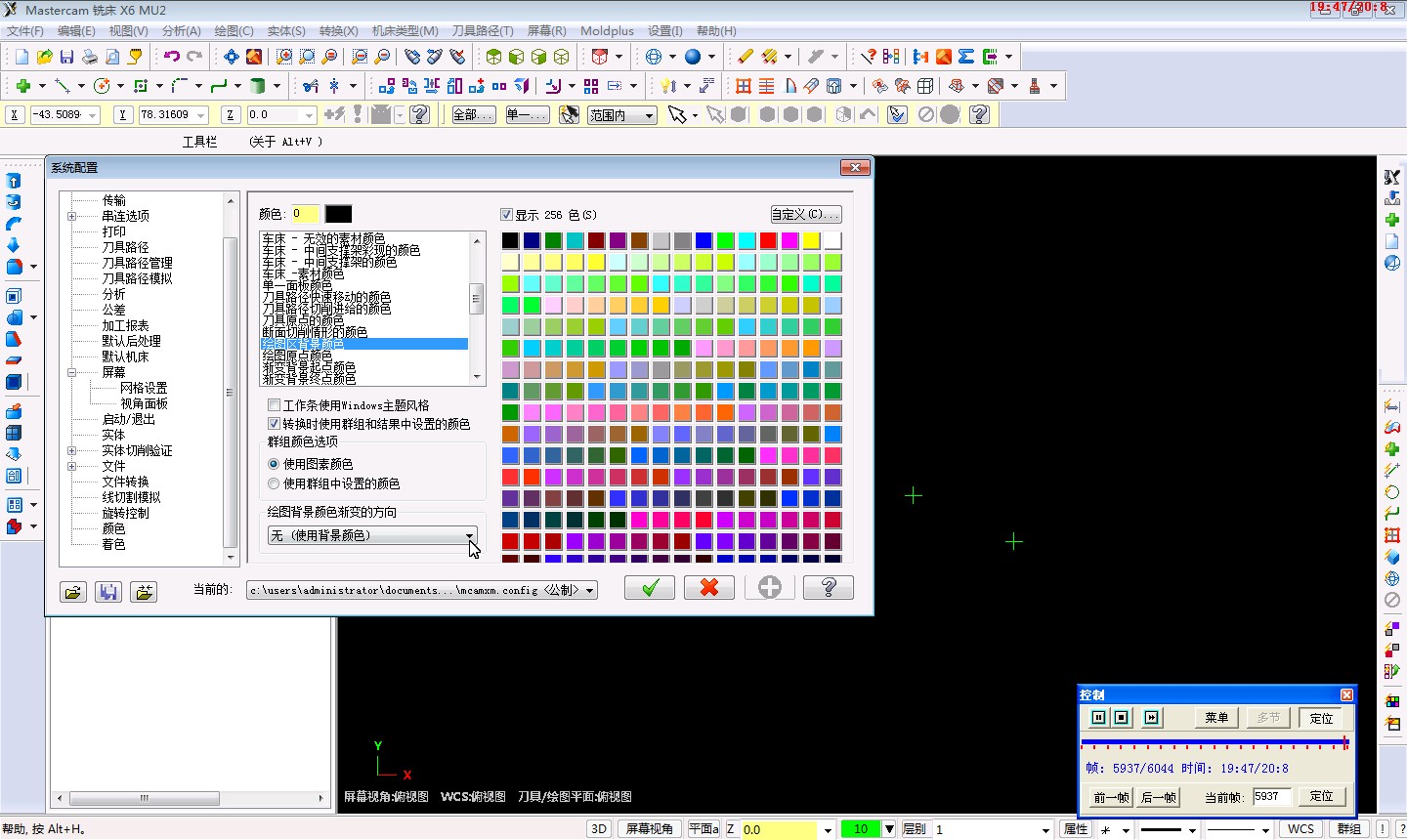Click the Open file folder icon

coord(44,57)
